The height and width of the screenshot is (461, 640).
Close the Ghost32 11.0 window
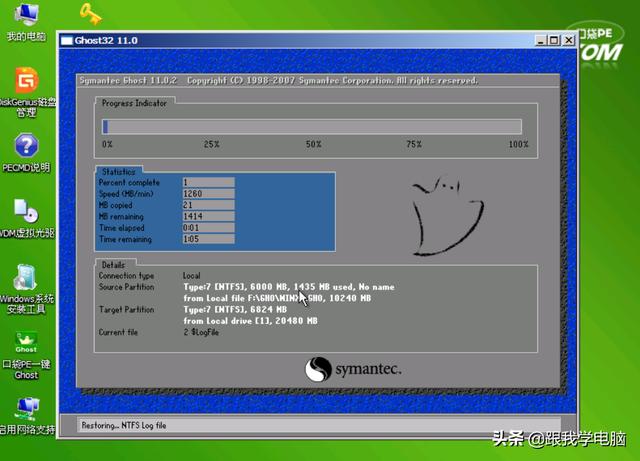pos(567,40)
